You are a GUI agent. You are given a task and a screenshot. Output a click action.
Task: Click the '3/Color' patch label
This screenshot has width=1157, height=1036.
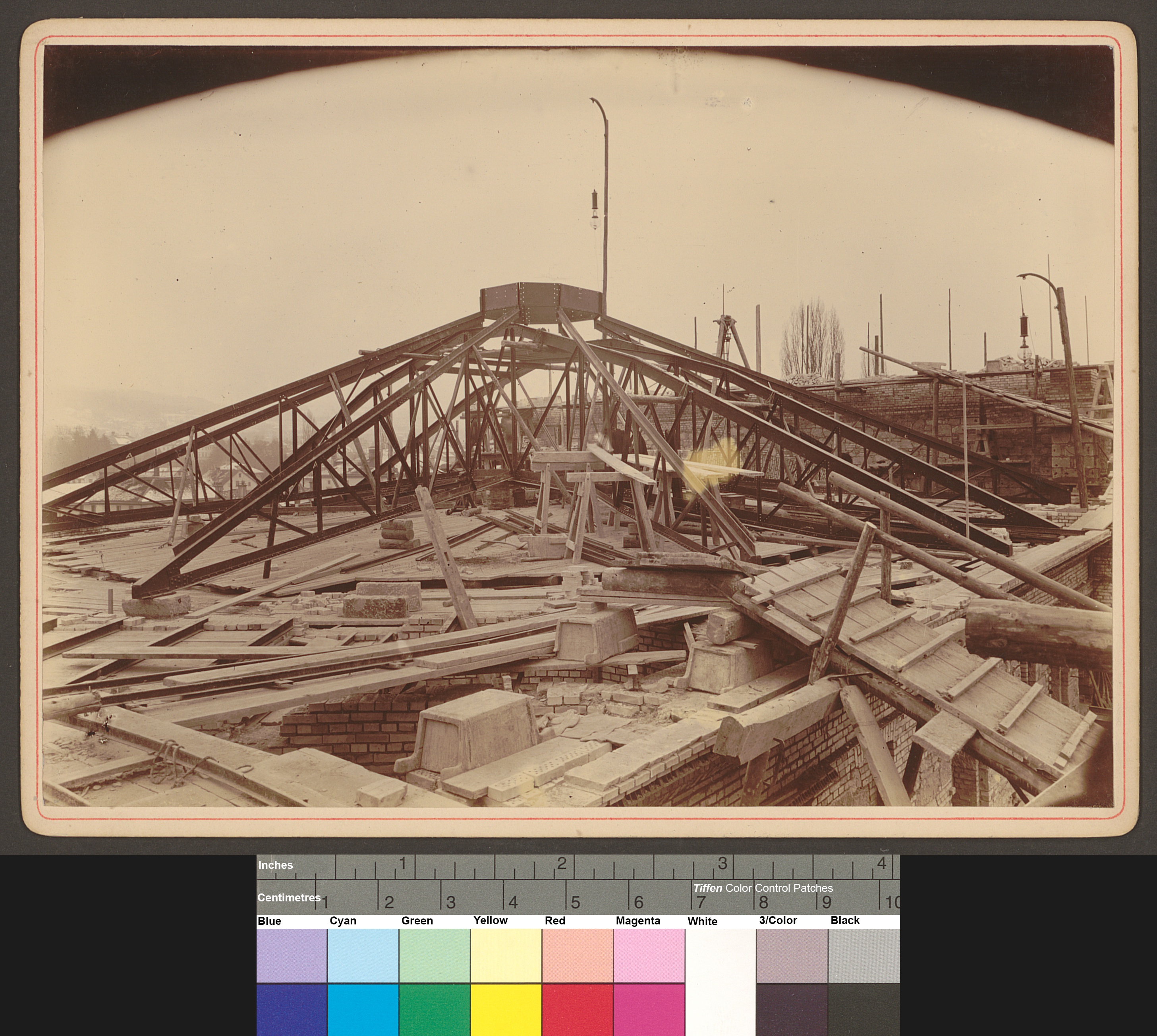pyautogui.click(x=778, y=920)
